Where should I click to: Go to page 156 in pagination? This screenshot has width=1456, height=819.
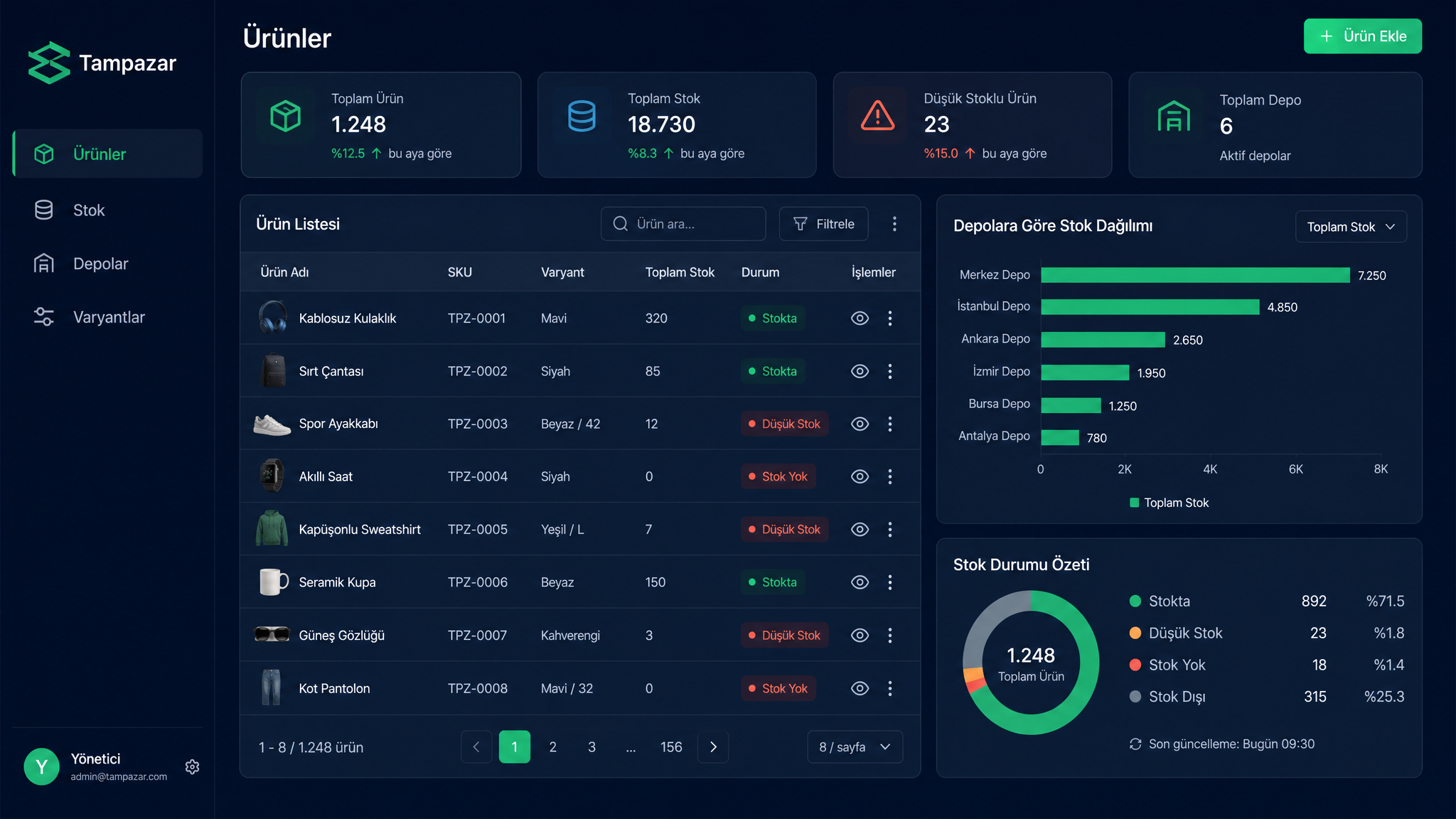click(x=671, y=746)
